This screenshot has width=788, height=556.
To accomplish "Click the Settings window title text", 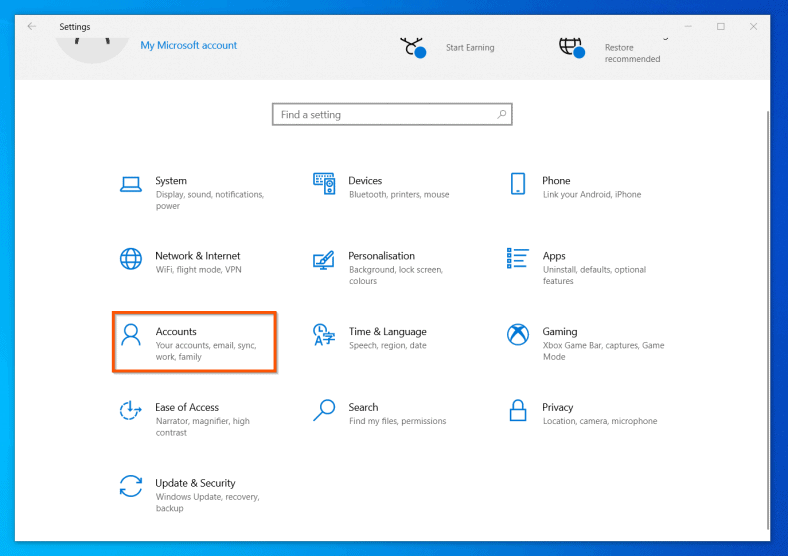I will (74, 27).
